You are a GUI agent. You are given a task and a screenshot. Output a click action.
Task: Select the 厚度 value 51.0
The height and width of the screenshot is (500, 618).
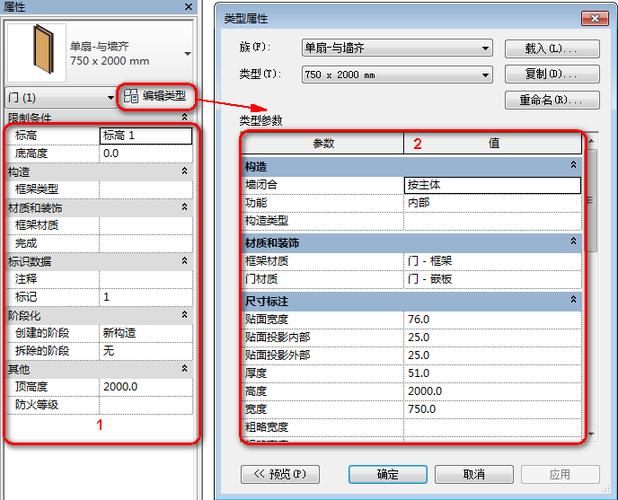[x=492, y=374]
